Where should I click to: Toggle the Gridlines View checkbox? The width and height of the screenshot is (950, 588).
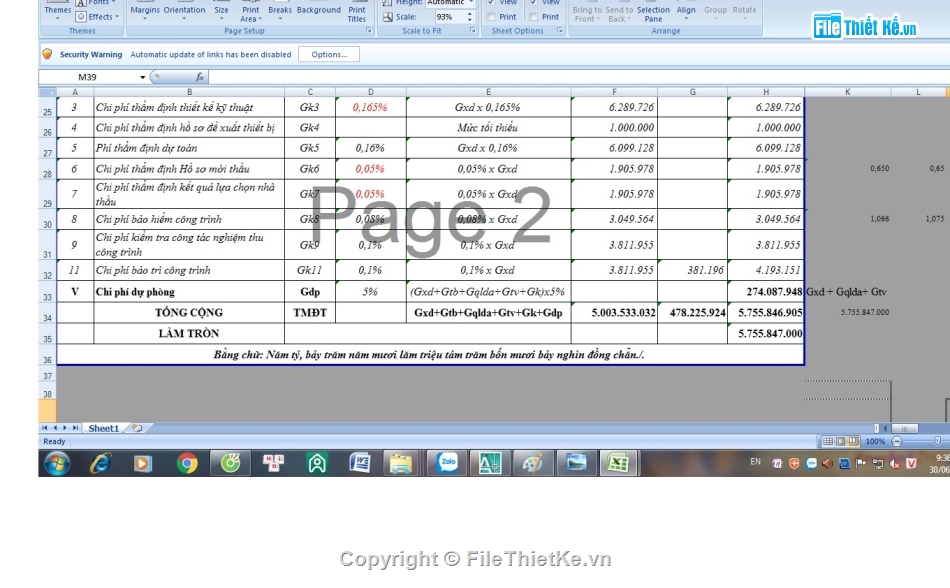(x=491, y=2)
